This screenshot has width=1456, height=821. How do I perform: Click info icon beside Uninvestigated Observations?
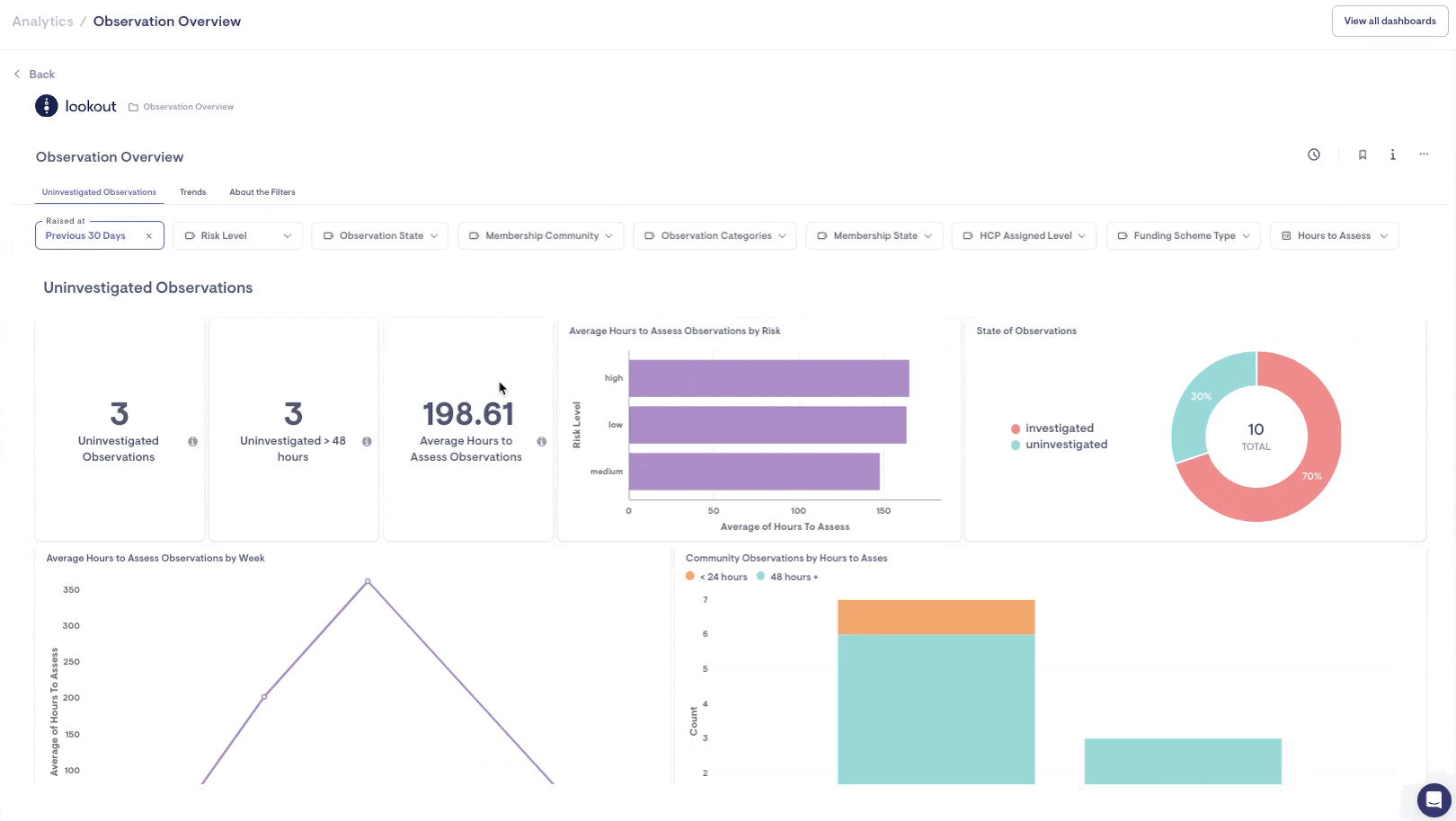click(x=192, y=442)
